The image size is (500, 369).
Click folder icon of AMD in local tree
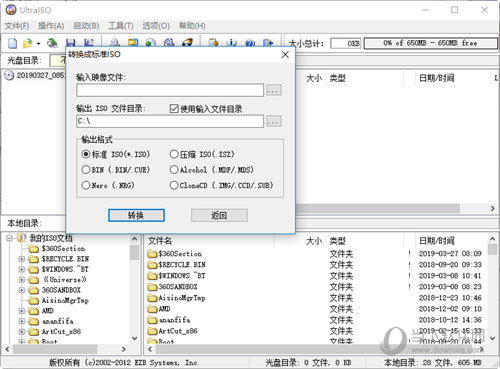tap(33, 311)
